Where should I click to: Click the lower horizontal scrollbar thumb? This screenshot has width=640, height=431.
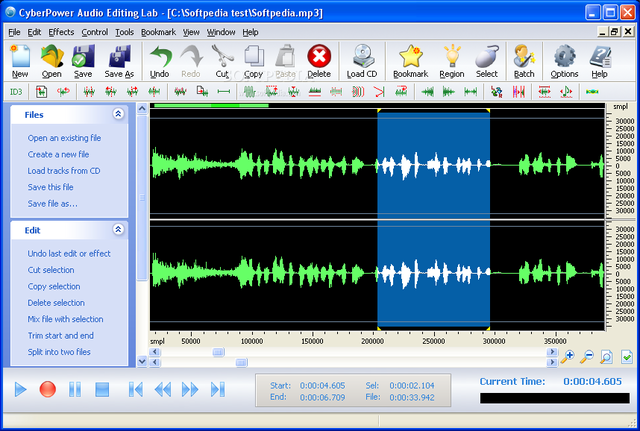click(x=242, y=362)
